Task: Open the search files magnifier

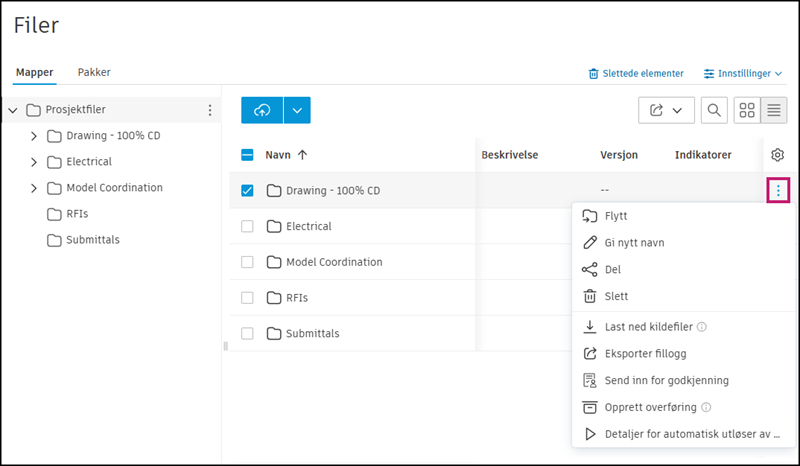Action: (714, 110)
